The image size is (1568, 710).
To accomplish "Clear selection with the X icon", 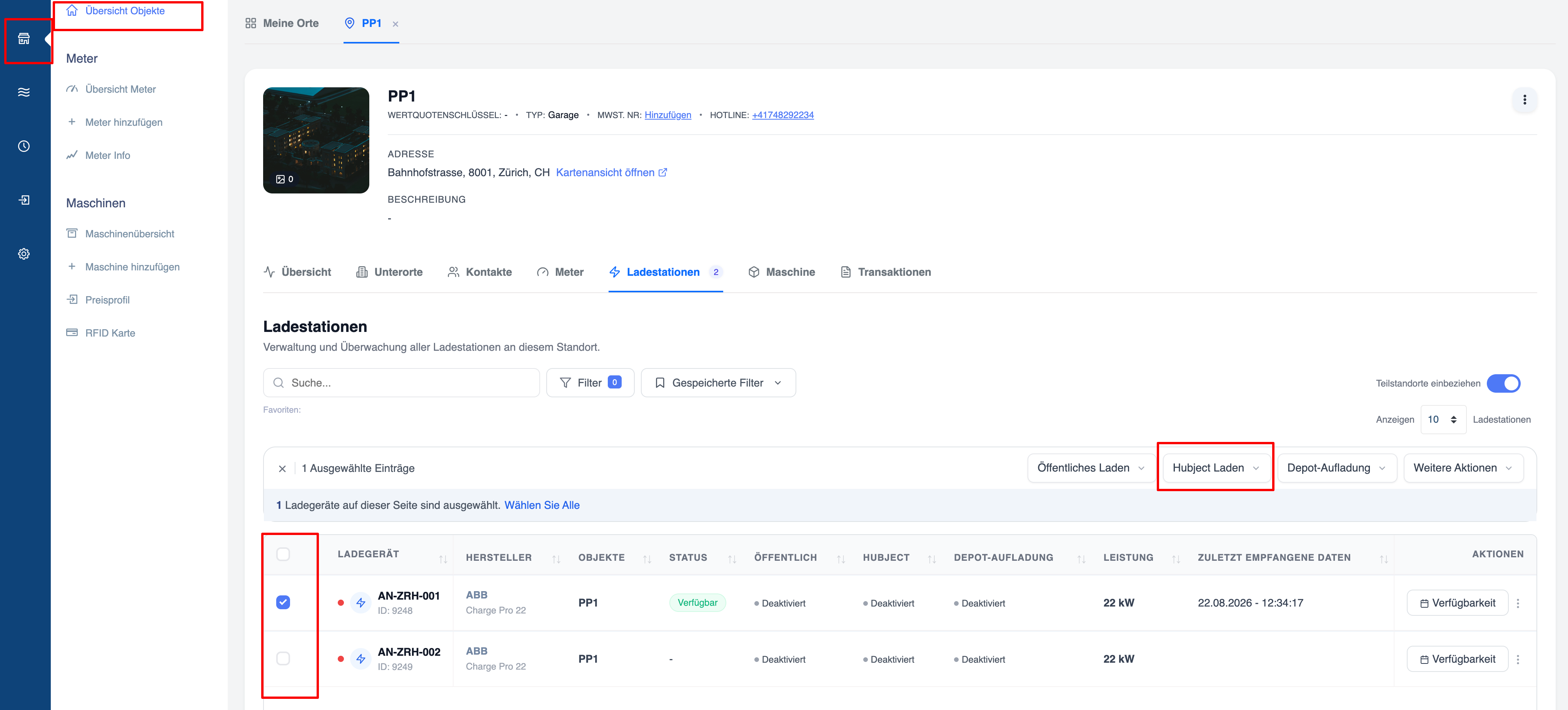I will coord(282,468).
